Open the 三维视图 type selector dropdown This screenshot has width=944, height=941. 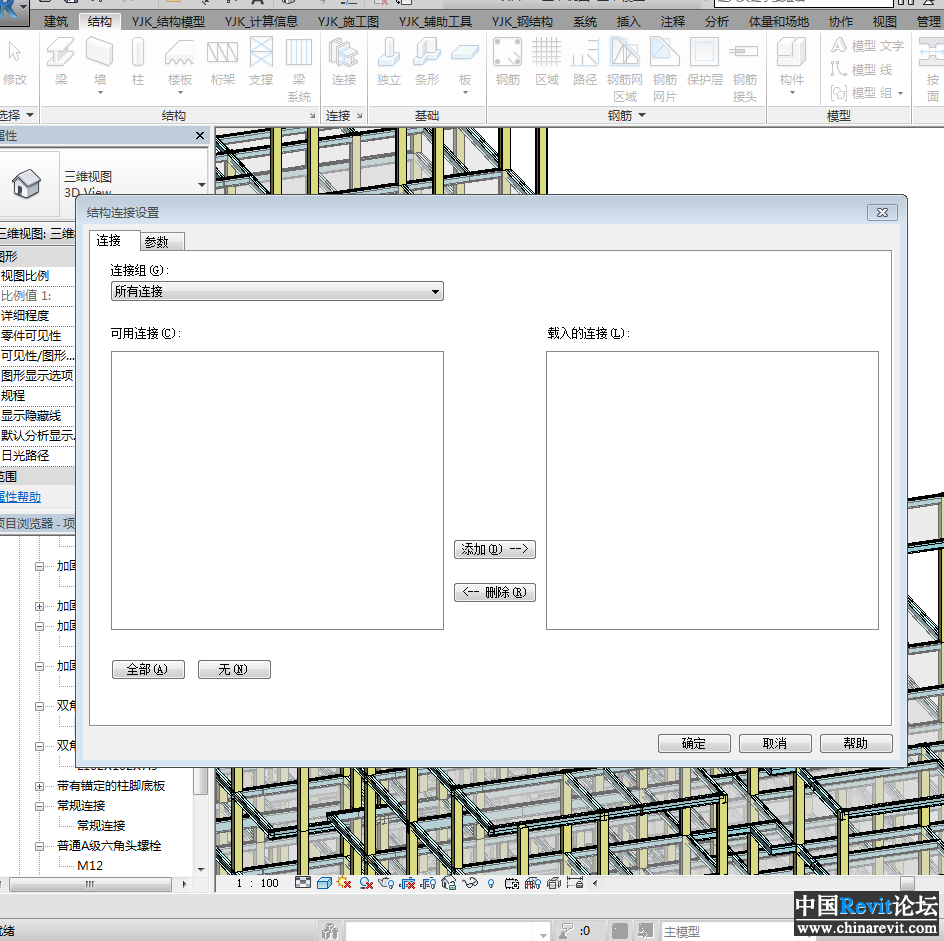[x=202, y=184]
